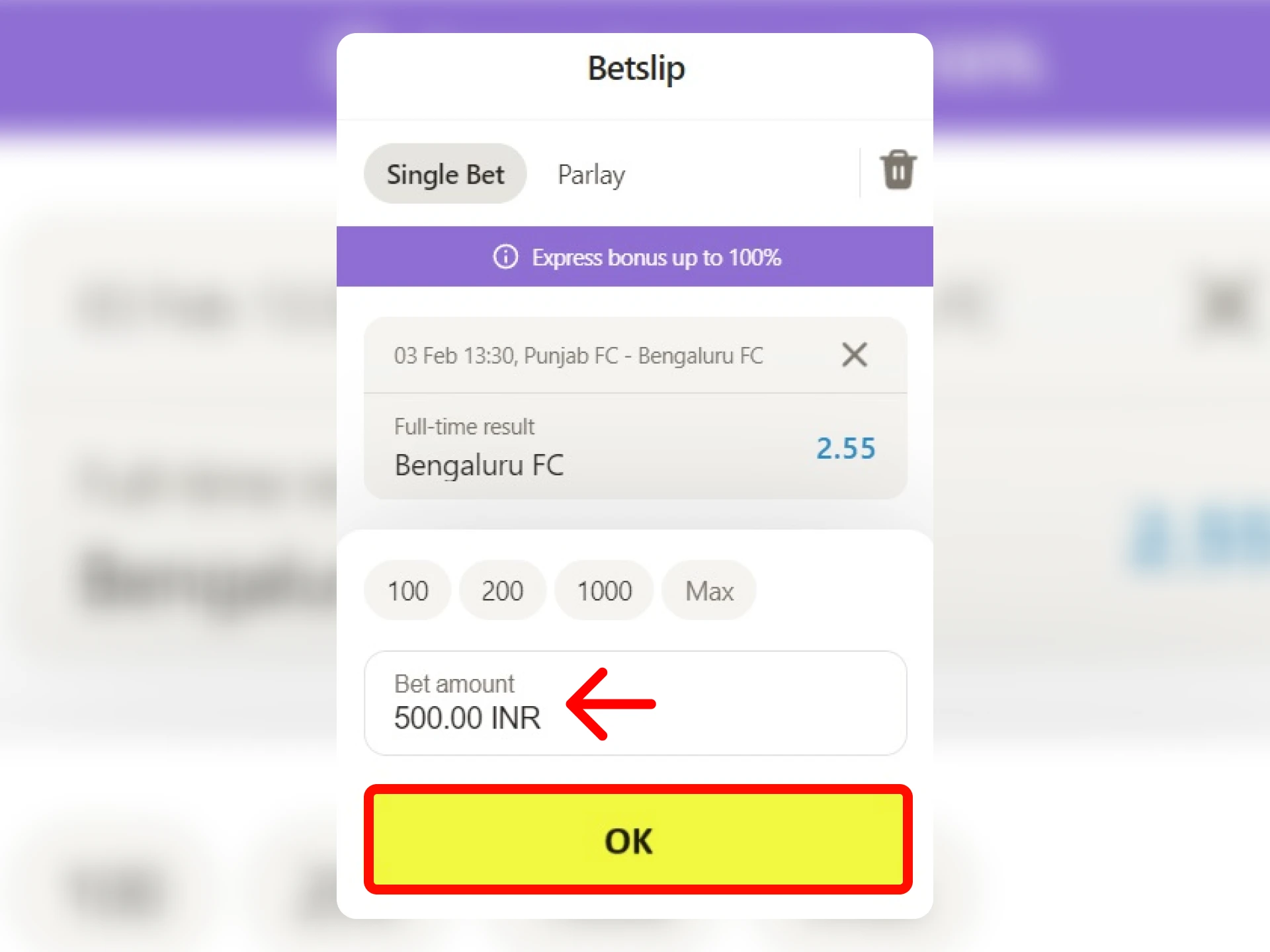
Task: Choose the Max stake option
Action: [708, 590]
